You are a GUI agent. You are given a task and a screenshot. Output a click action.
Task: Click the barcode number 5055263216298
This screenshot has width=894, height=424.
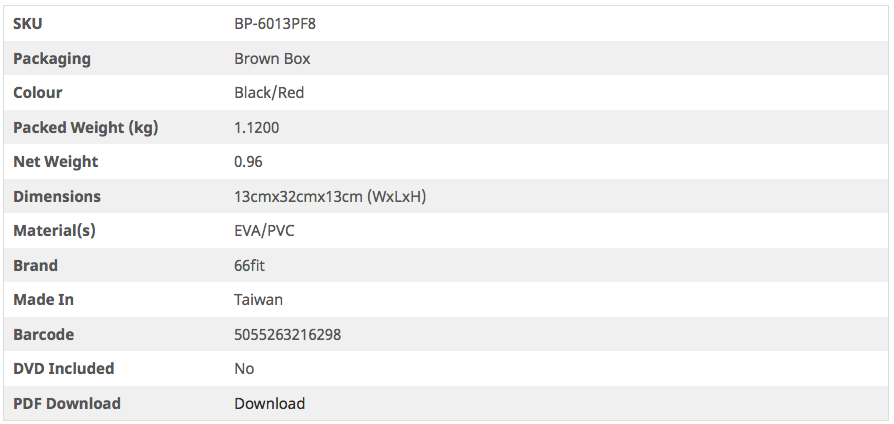[x=287, y=335]
